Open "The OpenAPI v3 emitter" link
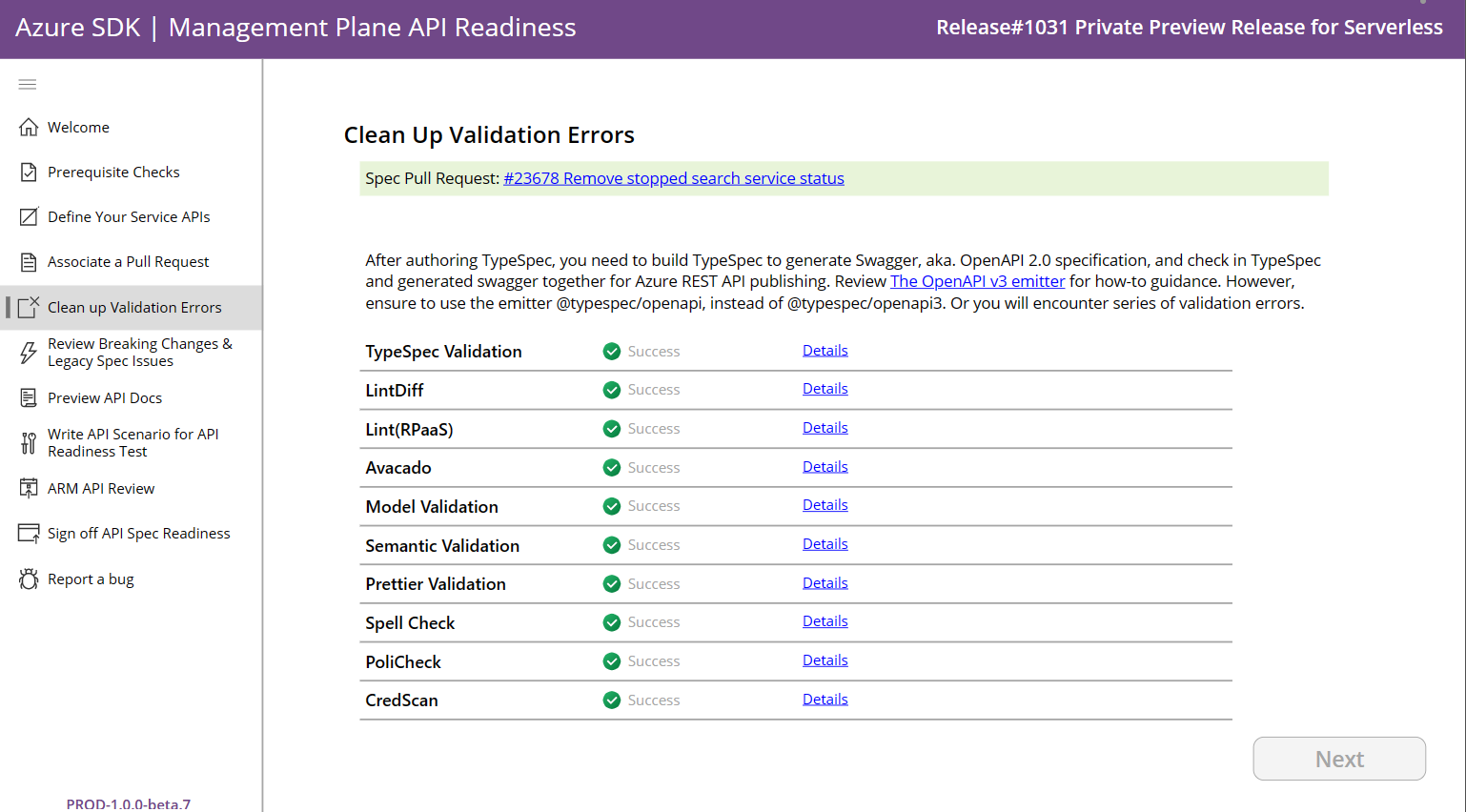1466x812 pixels. tap(977, 280)
